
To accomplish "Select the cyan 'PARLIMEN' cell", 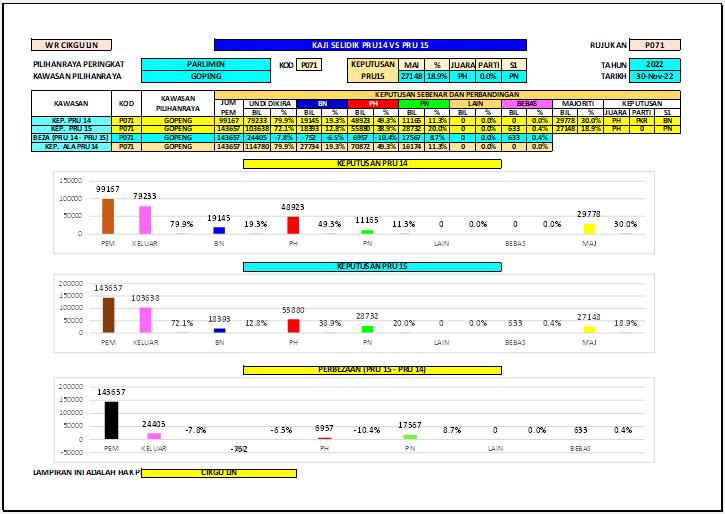I will click(x=206, y=64).
